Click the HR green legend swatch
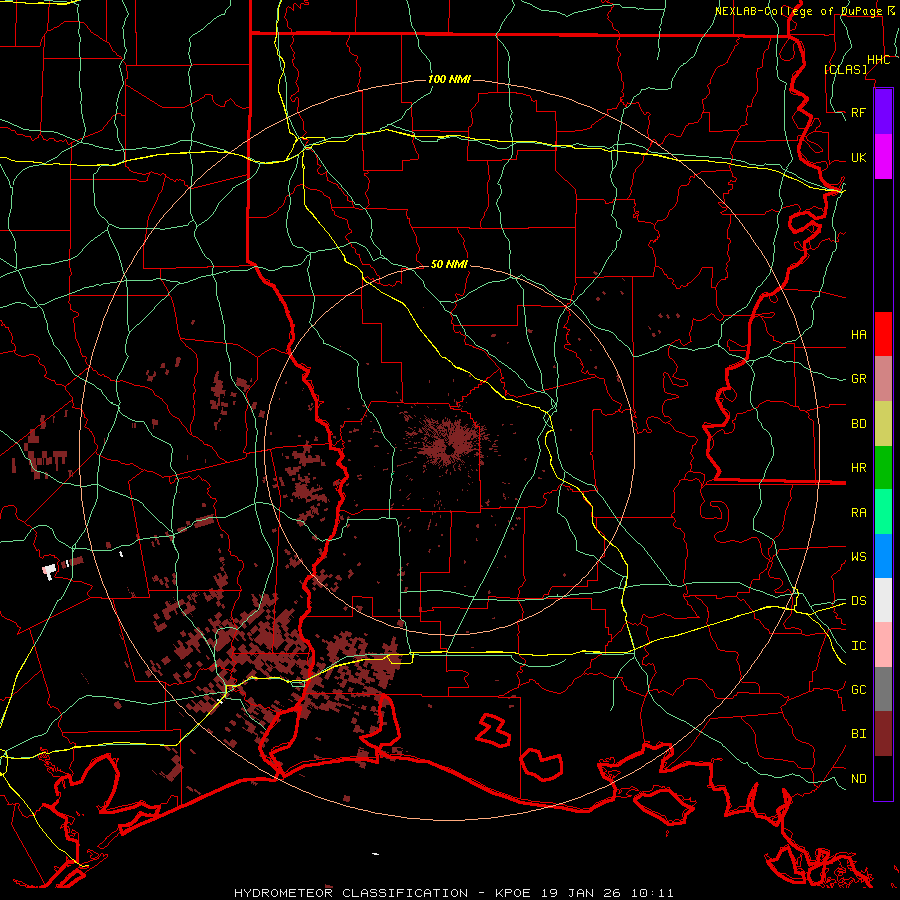Image resolution: width=900 pixels, height=900 pixels. point(883,468)
